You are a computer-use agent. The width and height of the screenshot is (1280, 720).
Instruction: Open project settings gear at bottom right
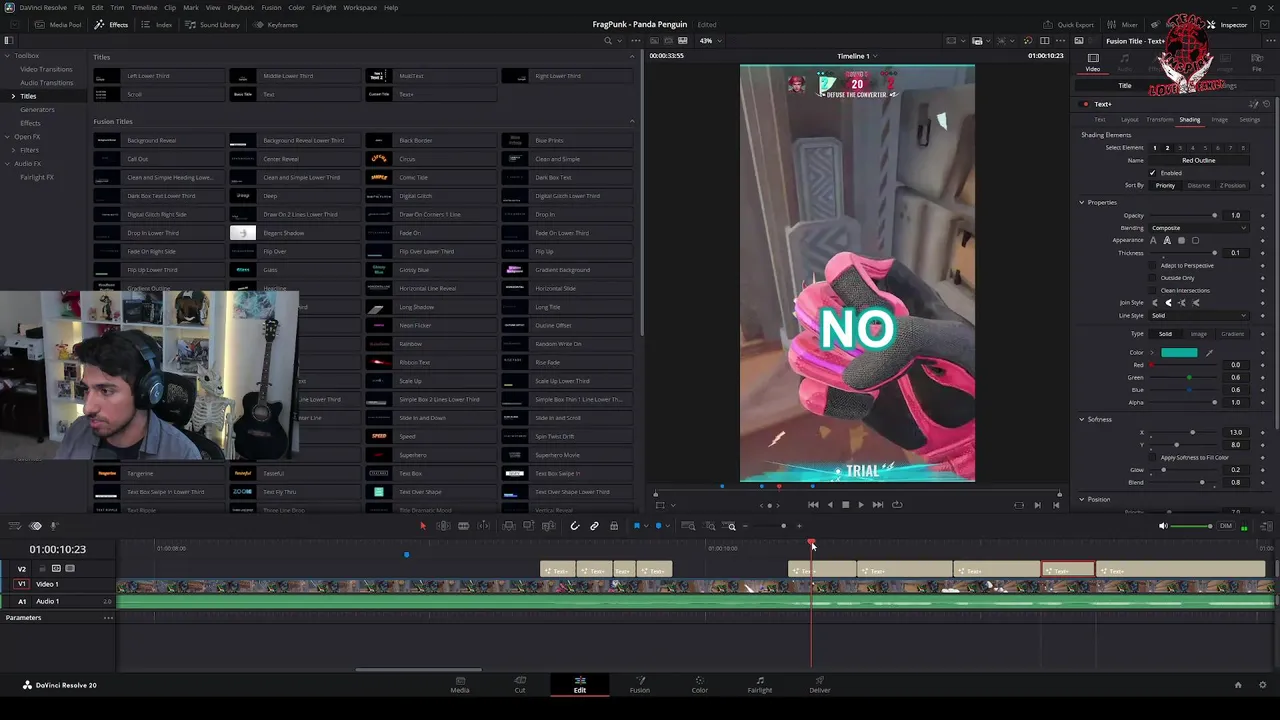(1264, 685)
